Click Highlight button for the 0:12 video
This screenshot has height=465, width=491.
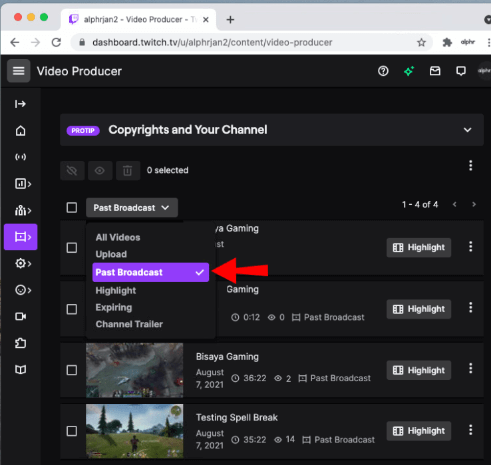419,309
